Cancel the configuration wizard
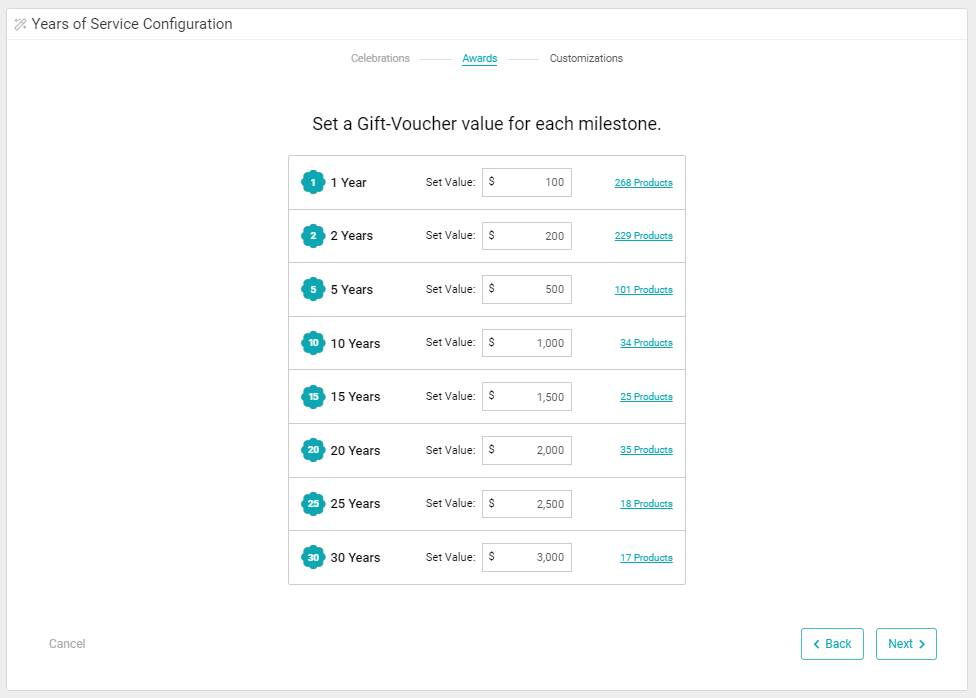 [x=67, y=644]
